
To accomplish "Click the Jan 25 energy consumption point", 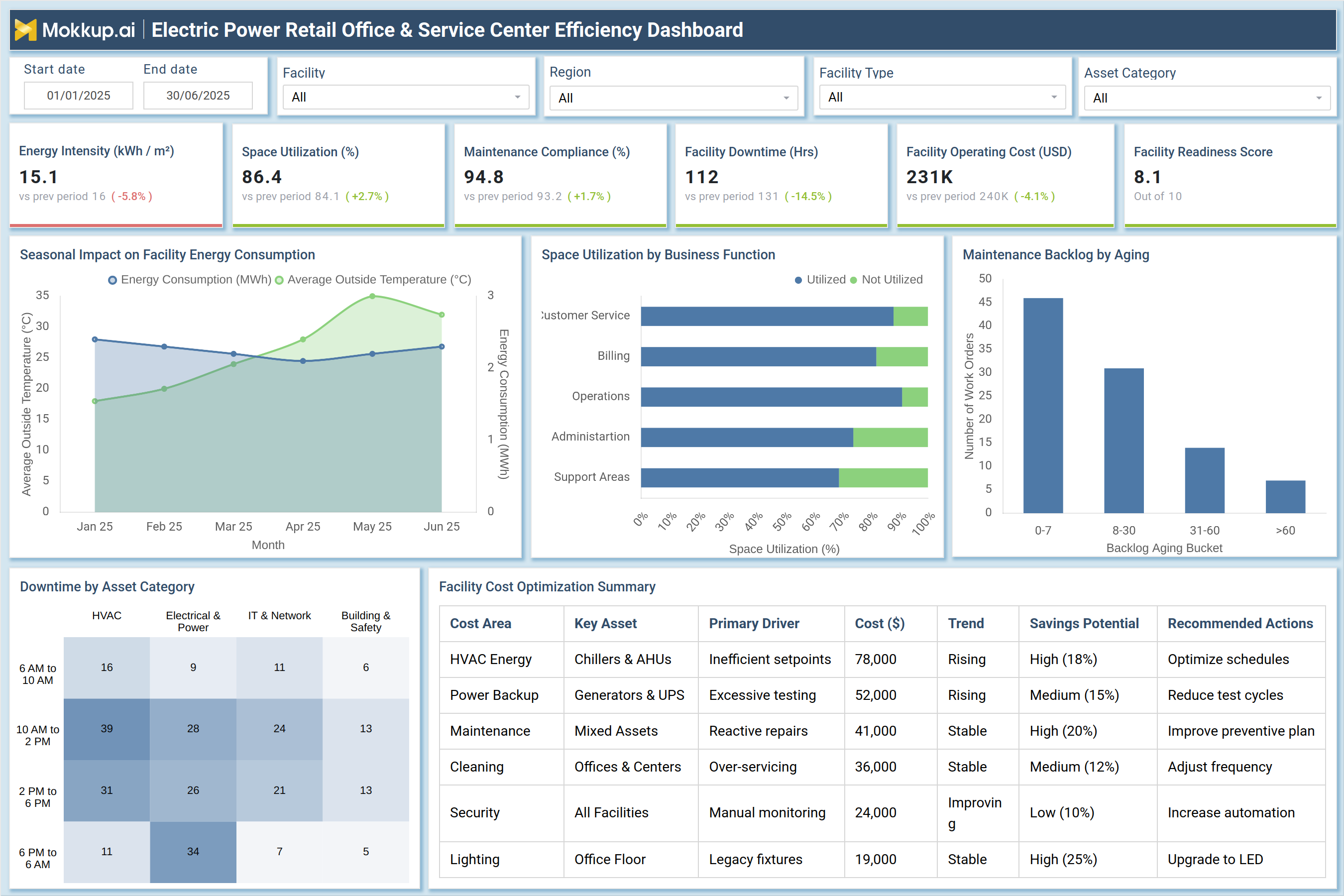I will pyautogui.click(x=95, y=339).
